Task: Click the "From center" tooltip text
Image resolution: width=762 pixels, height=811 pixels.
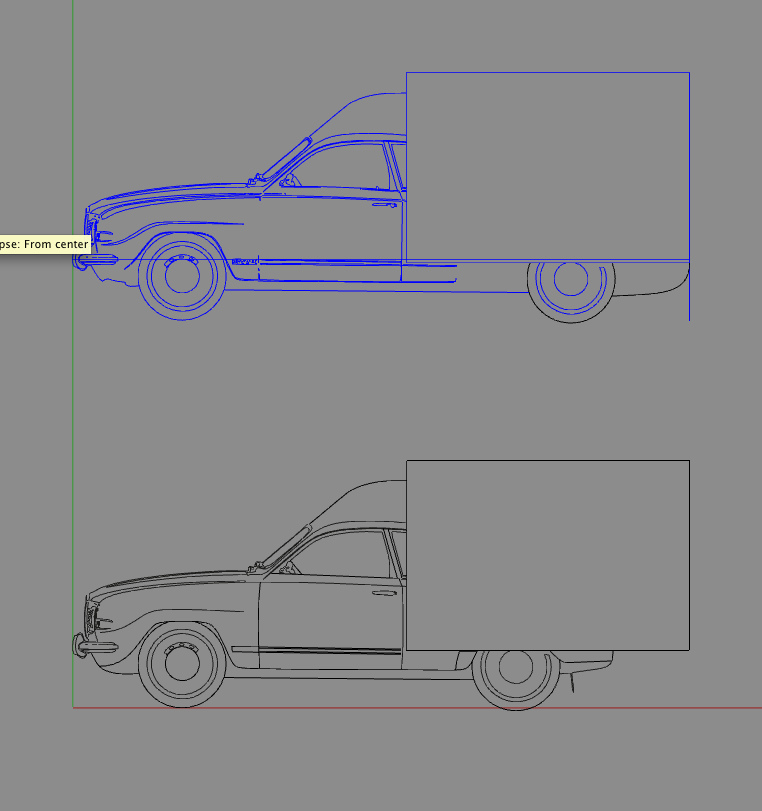Action: click(x=56, y=244)
